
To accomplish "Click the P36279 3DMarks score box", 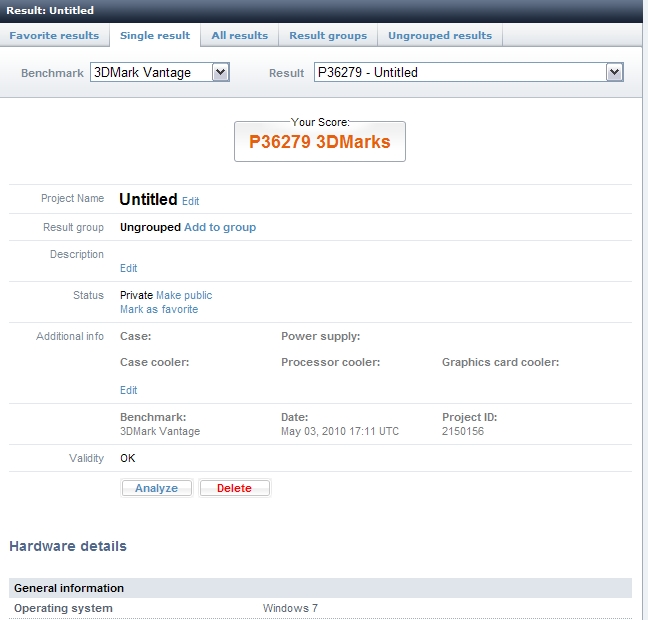I will pyautogui.click(x=320, y=142).
